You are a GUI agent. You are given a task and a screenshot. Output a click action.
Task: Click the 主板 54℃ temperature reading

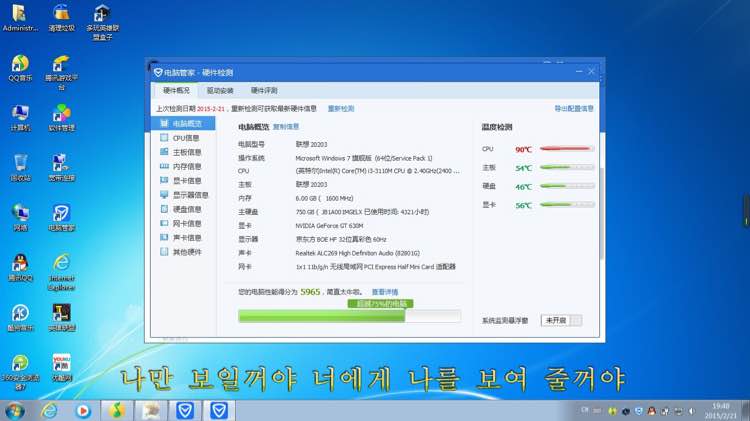coord(523,168)
